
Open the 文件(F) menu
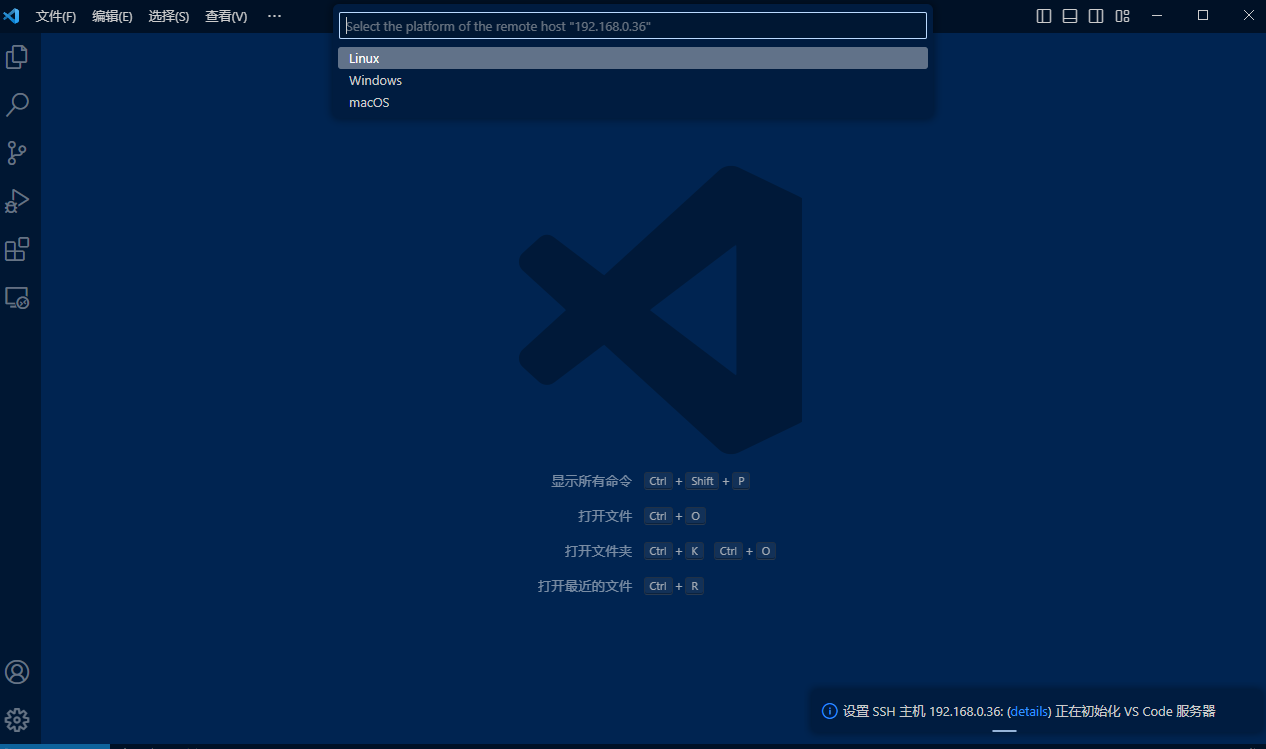click(x=56, y=17)
